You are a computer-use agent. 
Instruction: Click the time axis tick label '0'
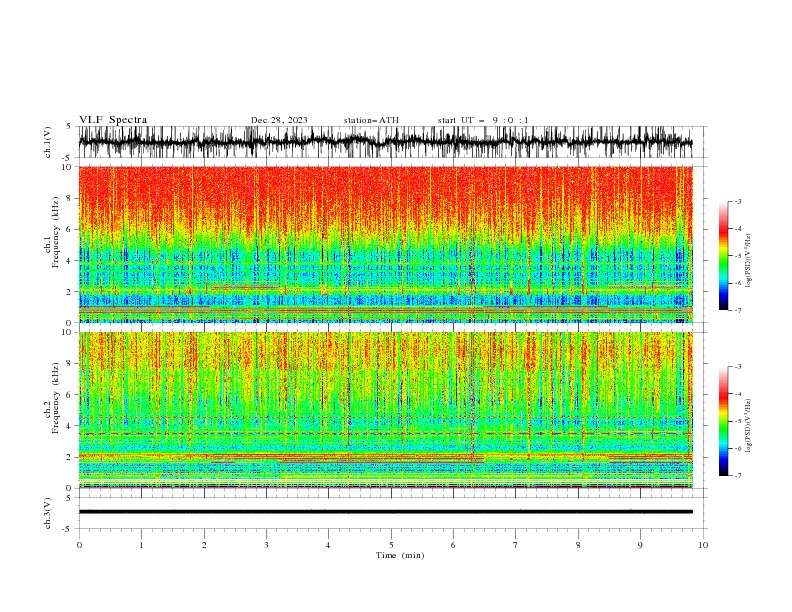pos(79,545)
